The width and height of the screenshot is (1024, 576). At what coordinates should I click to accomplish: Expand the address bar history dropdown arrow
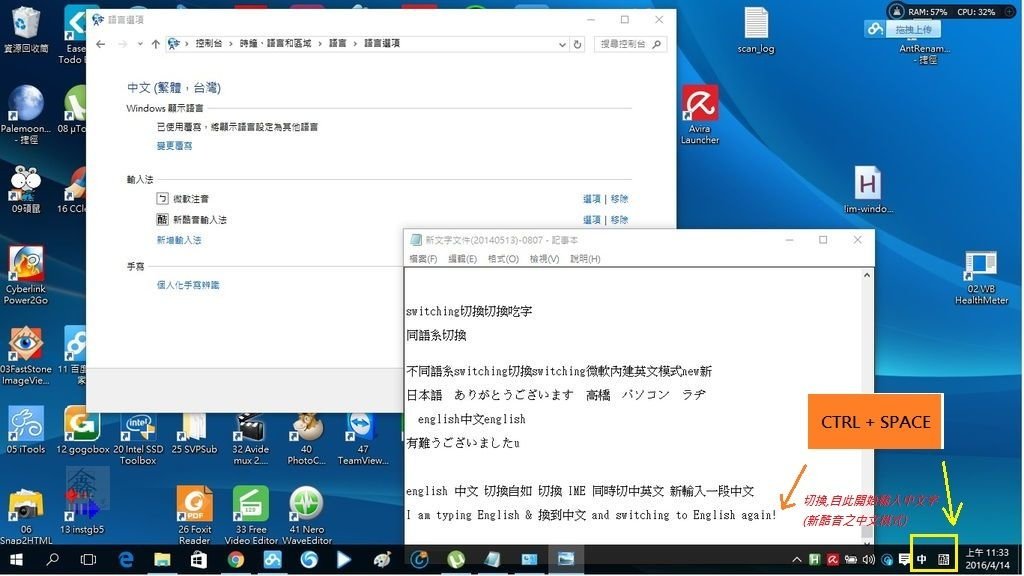(x=562, y=44)
